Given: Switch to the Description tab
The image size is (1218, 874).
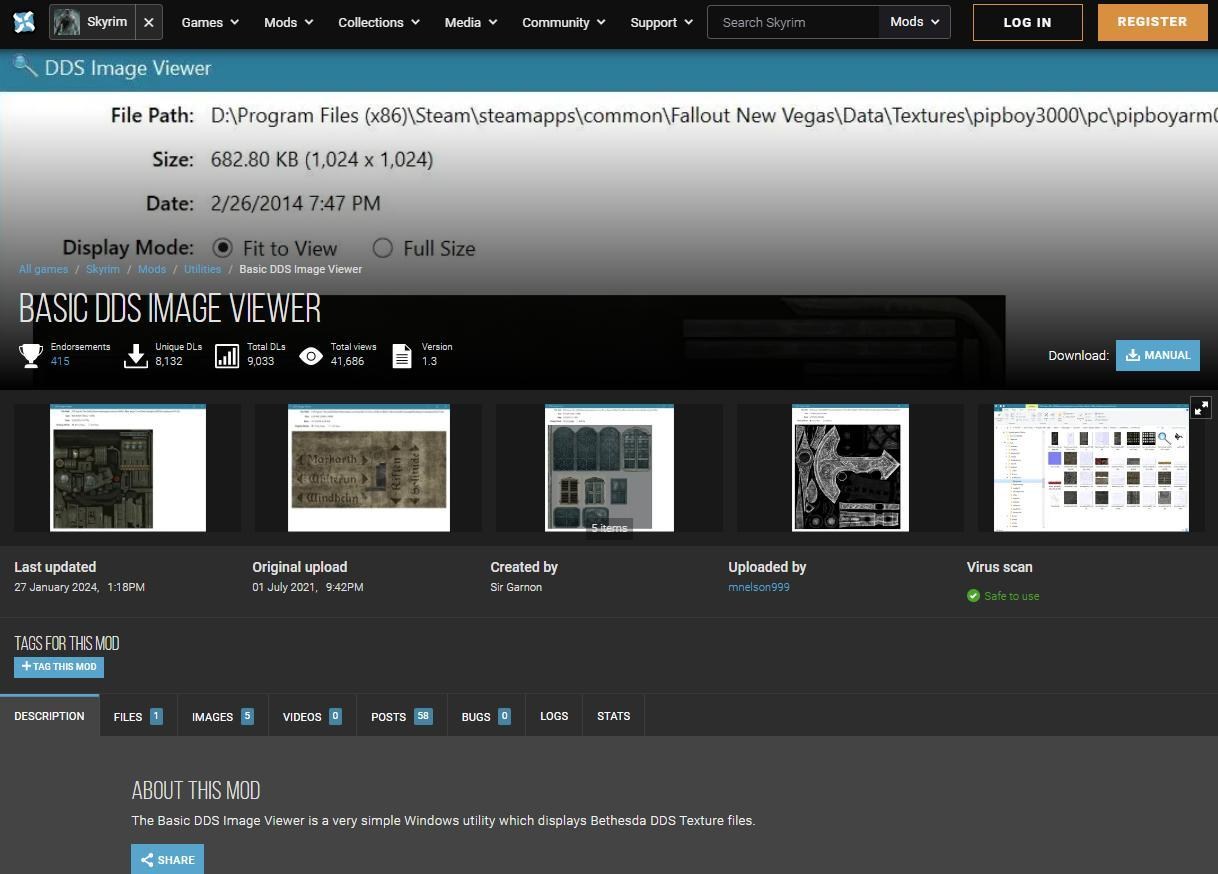Looking at the screenshot, I should point(49,716).
